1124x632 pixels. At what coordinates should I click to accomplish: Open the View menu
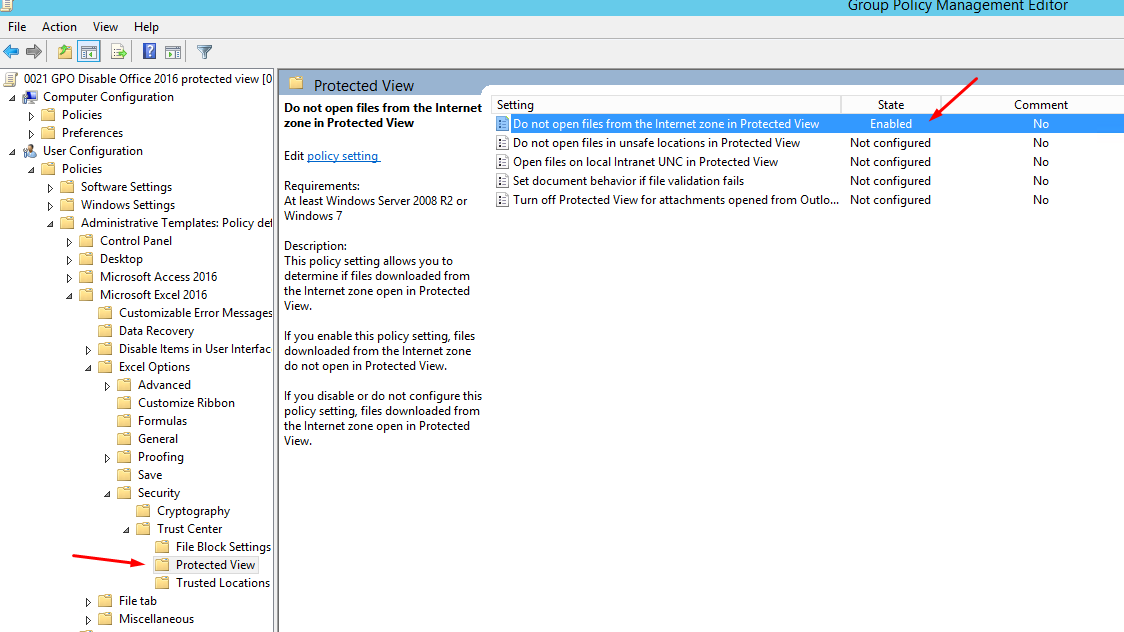click(x=105, y=27)
